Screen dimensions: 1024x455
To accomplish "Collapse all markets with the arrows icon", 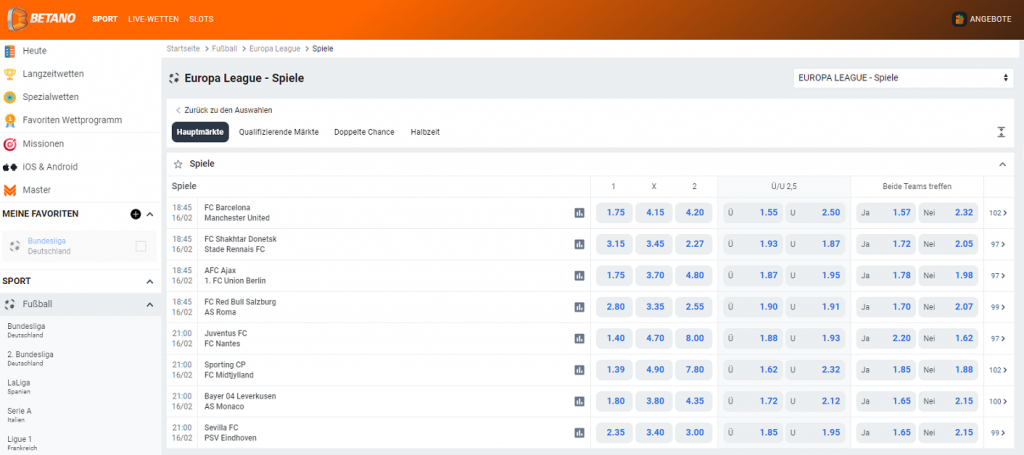I will (1001, 132).
